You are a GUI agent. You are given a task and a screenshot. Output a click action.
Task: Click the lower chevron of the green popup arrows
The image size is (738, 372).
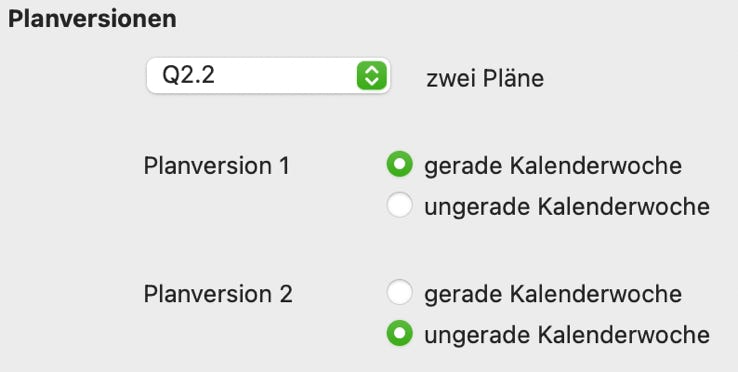click(372, 82)
